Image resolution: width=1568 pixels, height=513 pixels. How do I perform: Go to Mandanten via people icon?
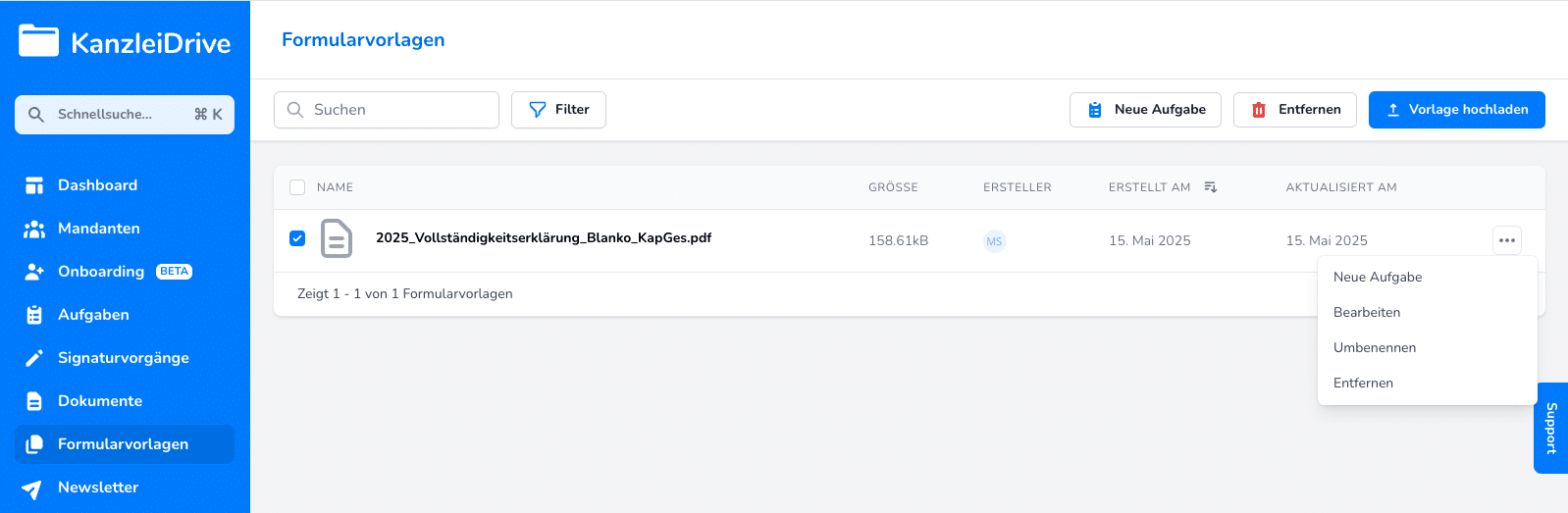pyautogui.click(x=34, y=229)
